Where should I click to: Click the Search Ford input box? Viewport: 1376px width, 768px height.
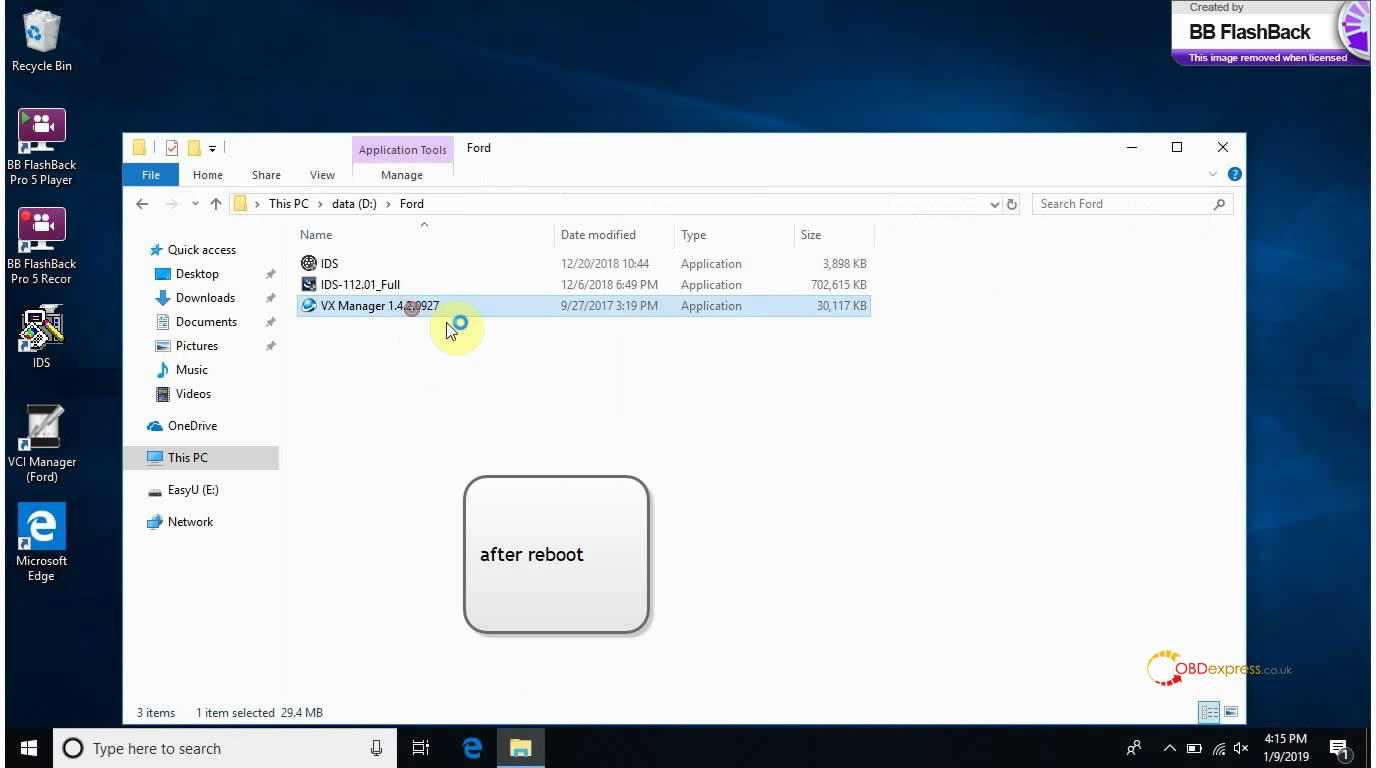[1120, 204]
